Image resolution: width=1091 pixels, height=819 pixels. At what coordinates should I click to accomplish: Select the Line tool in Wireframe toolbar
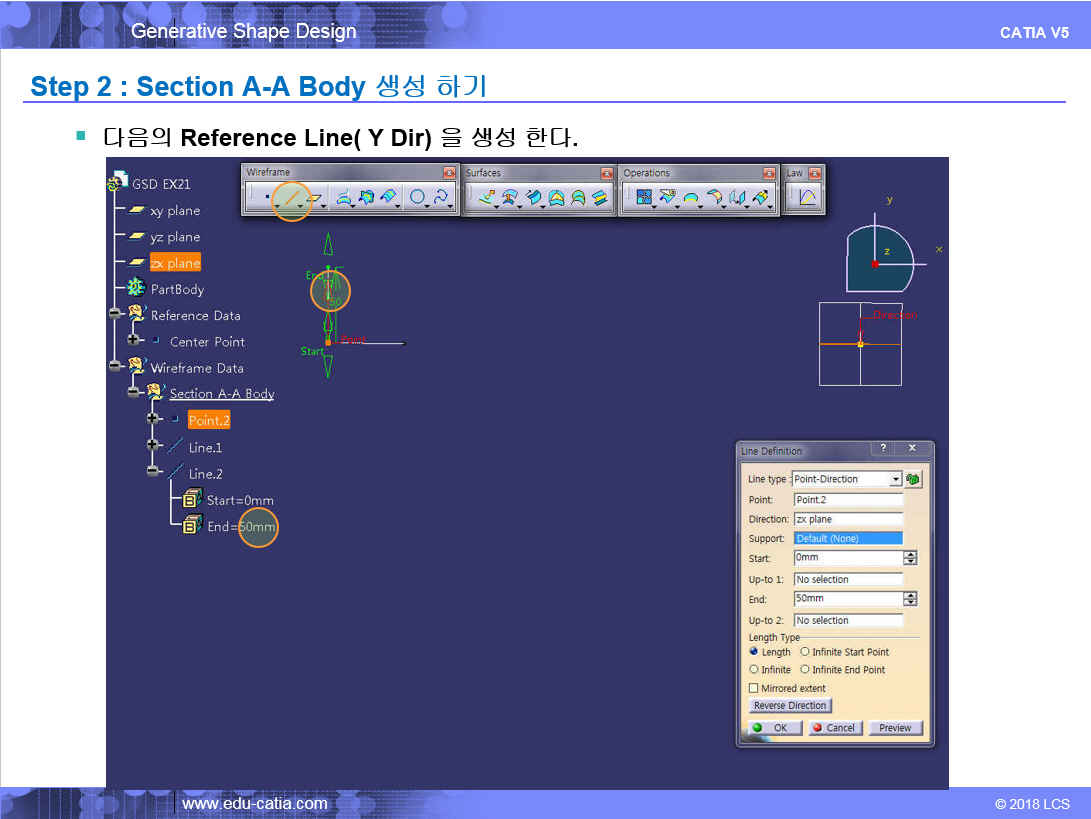(x=292, y=198)
